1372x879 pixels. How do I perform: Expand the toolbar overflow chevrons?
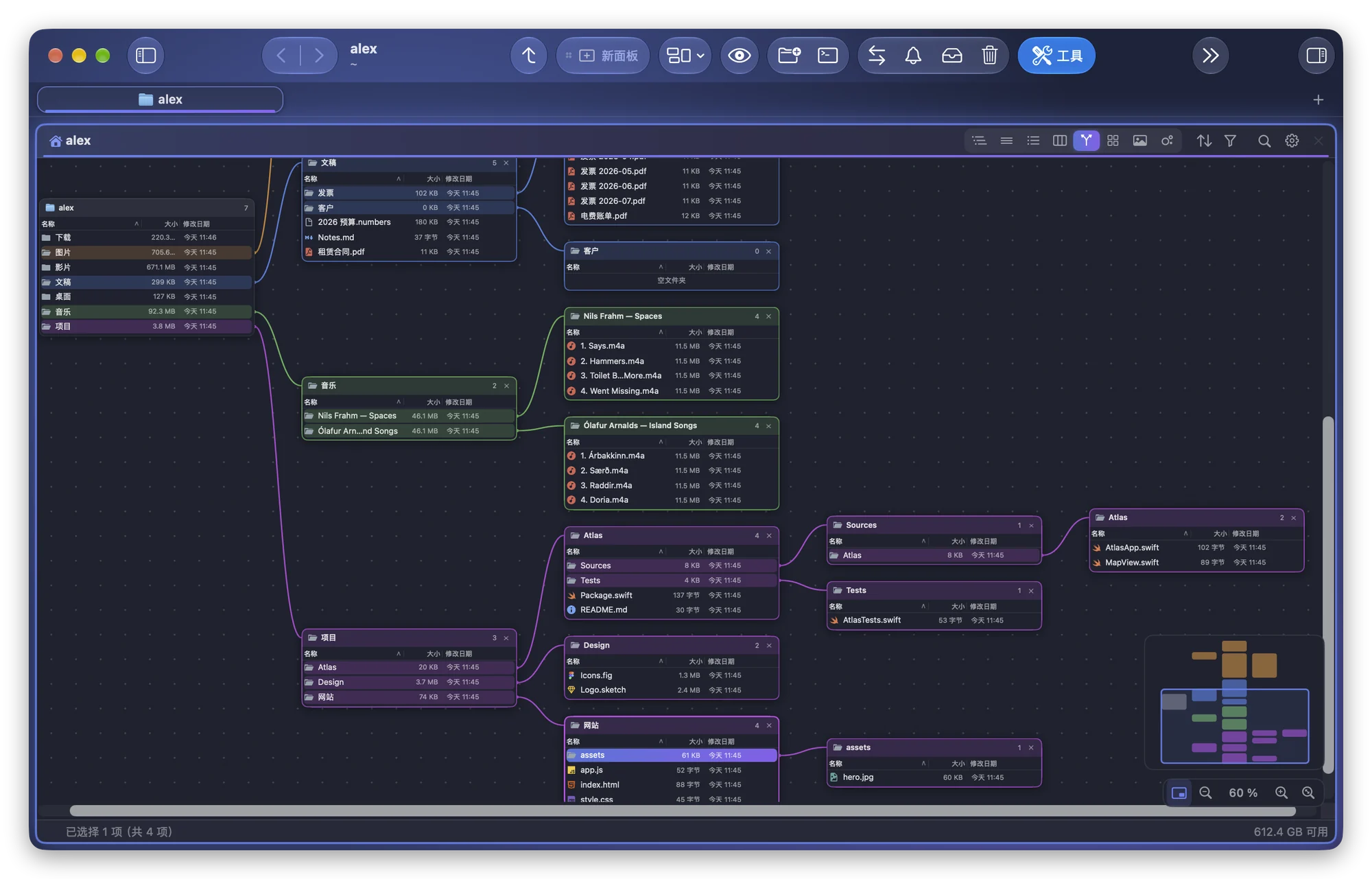pyautogui.click(x=1210, y=56)
